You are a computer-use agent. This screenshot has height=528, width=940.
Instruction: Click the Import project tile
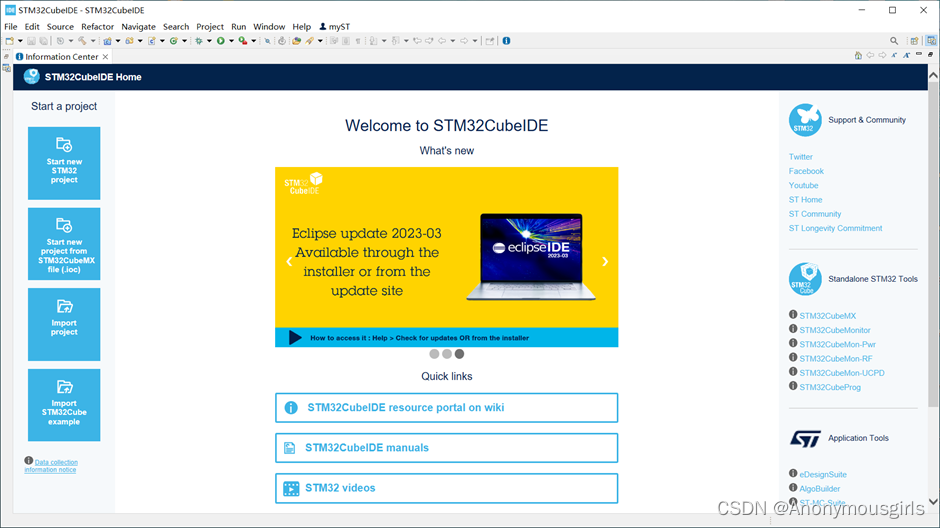[x=64, y=324]
